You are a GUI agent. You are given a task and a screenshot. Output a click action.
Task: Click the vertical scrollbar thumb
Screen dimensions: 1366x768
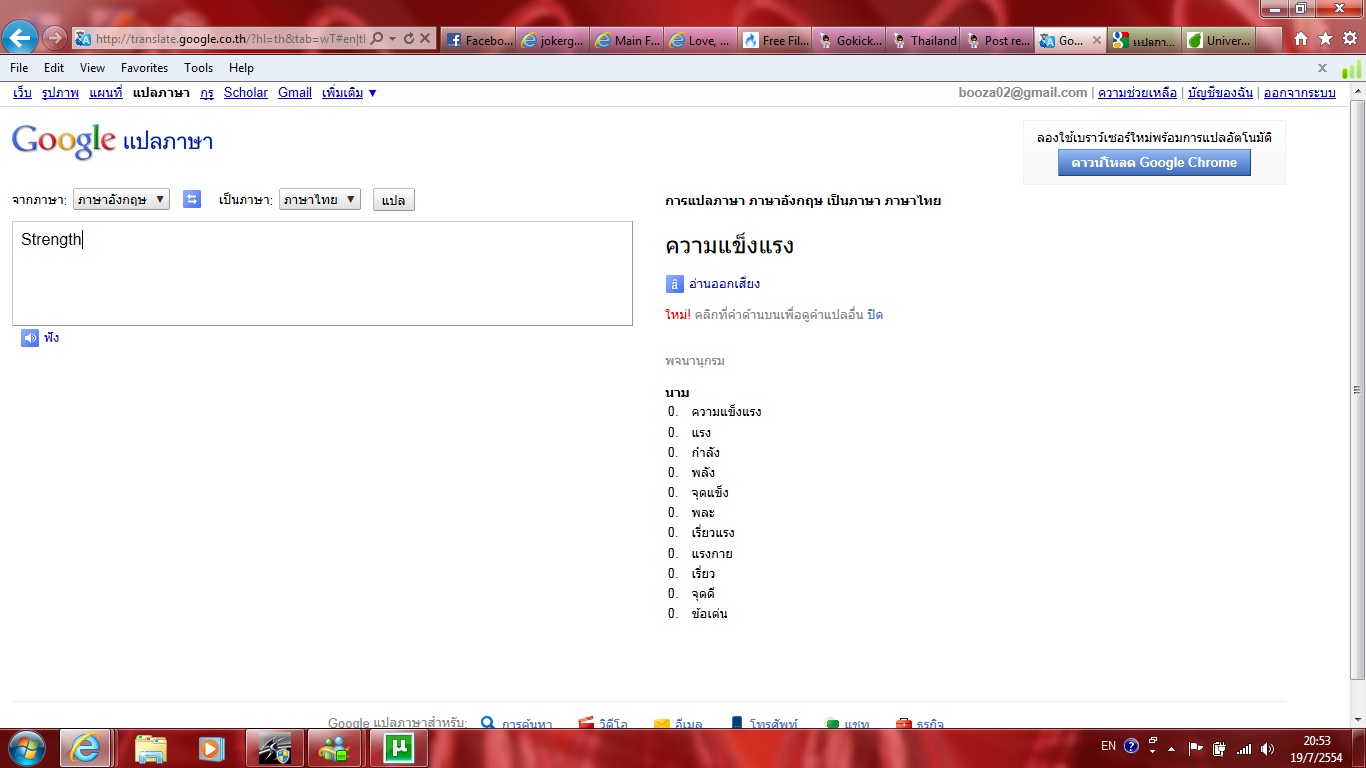click(x=1357, y=390)
